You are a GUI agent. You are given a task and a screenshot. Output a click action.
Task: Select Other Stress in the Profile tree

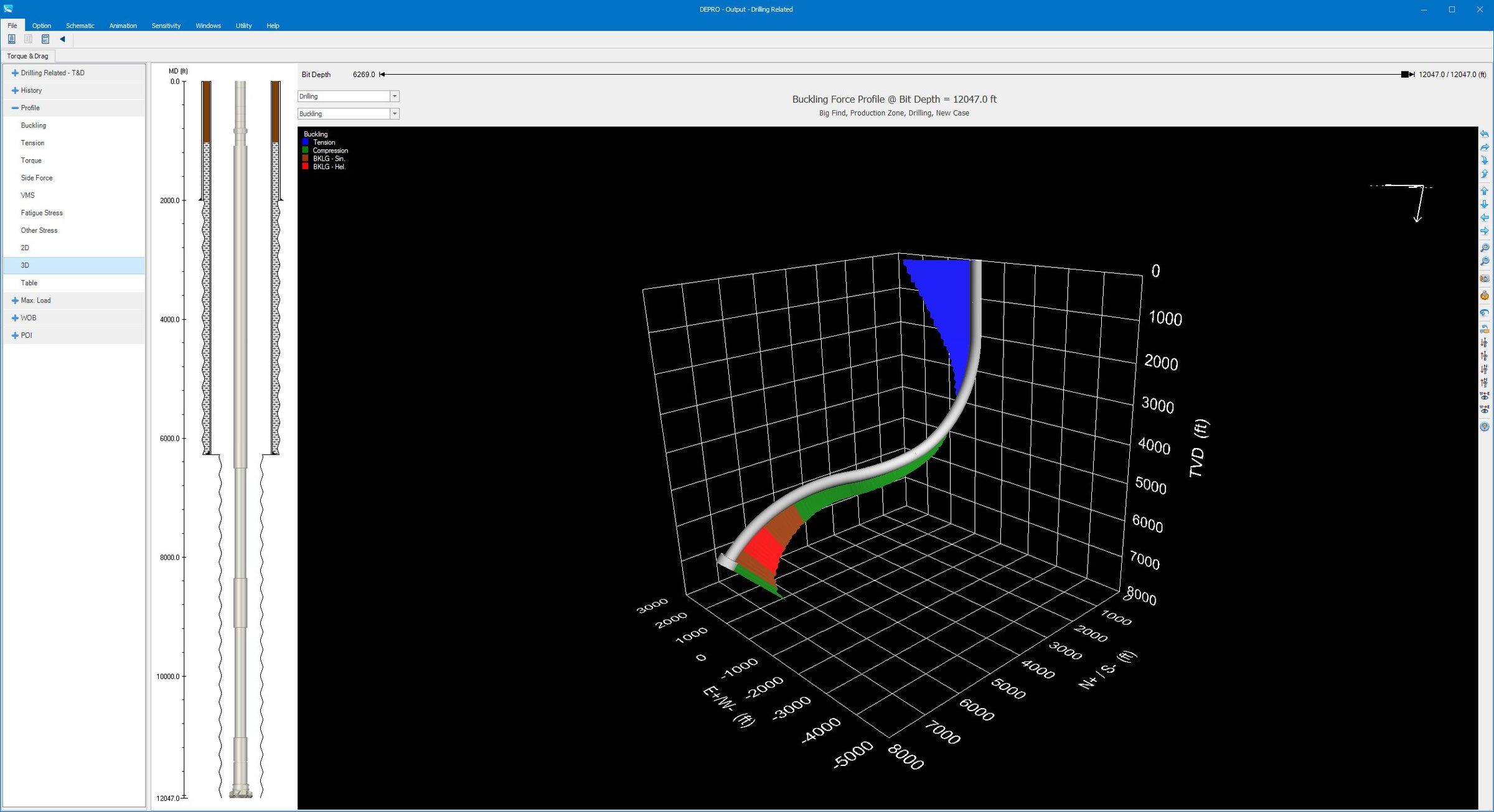(74, 230)
